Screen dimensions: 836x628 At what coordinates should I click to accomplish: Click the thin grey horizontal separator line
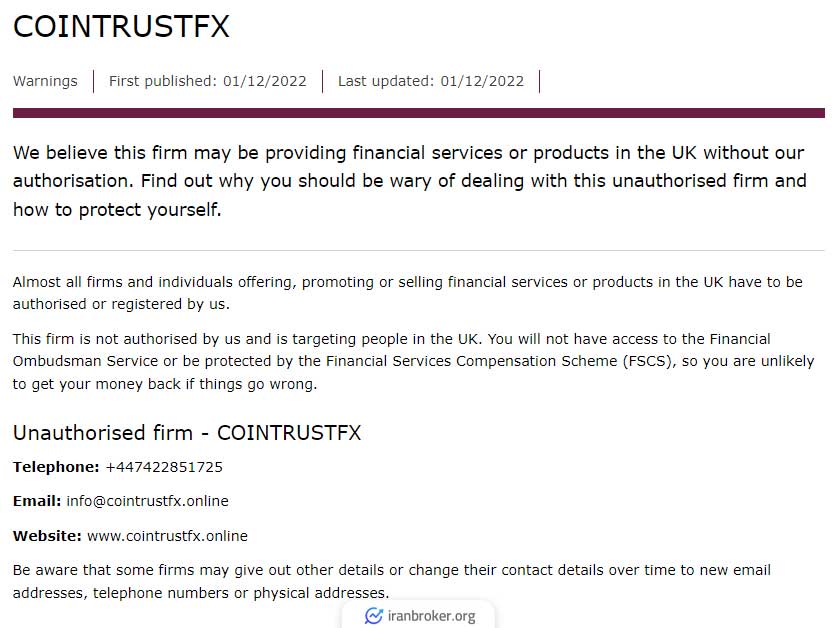[419, 250]
